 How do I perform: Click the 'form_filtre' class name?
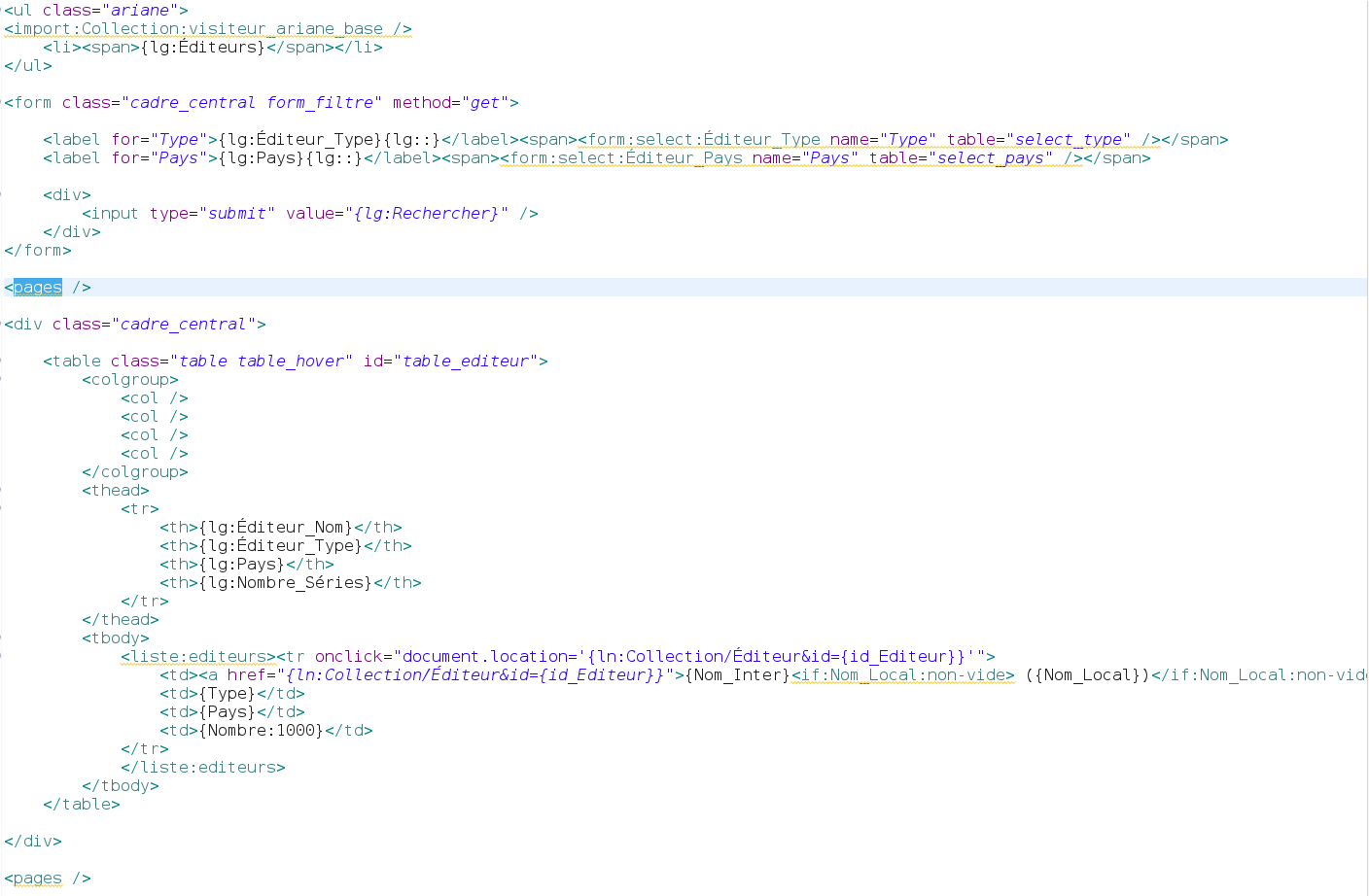tap(320, 103)
